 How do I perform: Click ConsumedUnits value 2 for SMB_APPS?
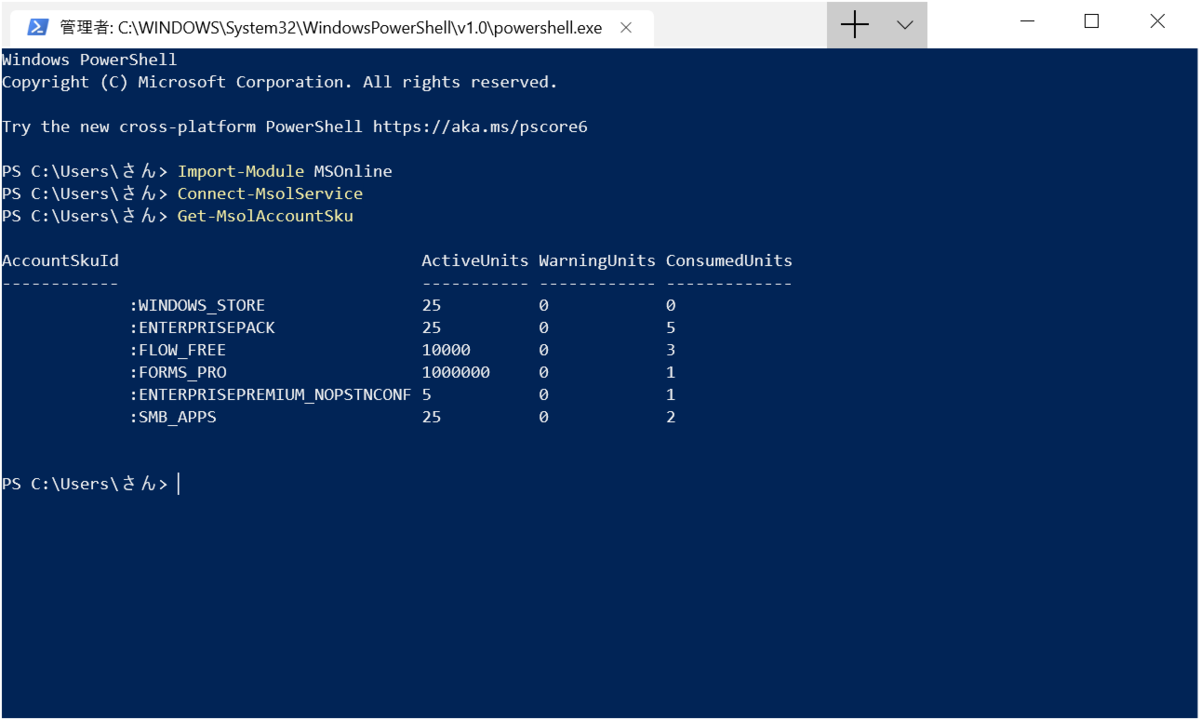pyautogui.click(x=671, y=417)
